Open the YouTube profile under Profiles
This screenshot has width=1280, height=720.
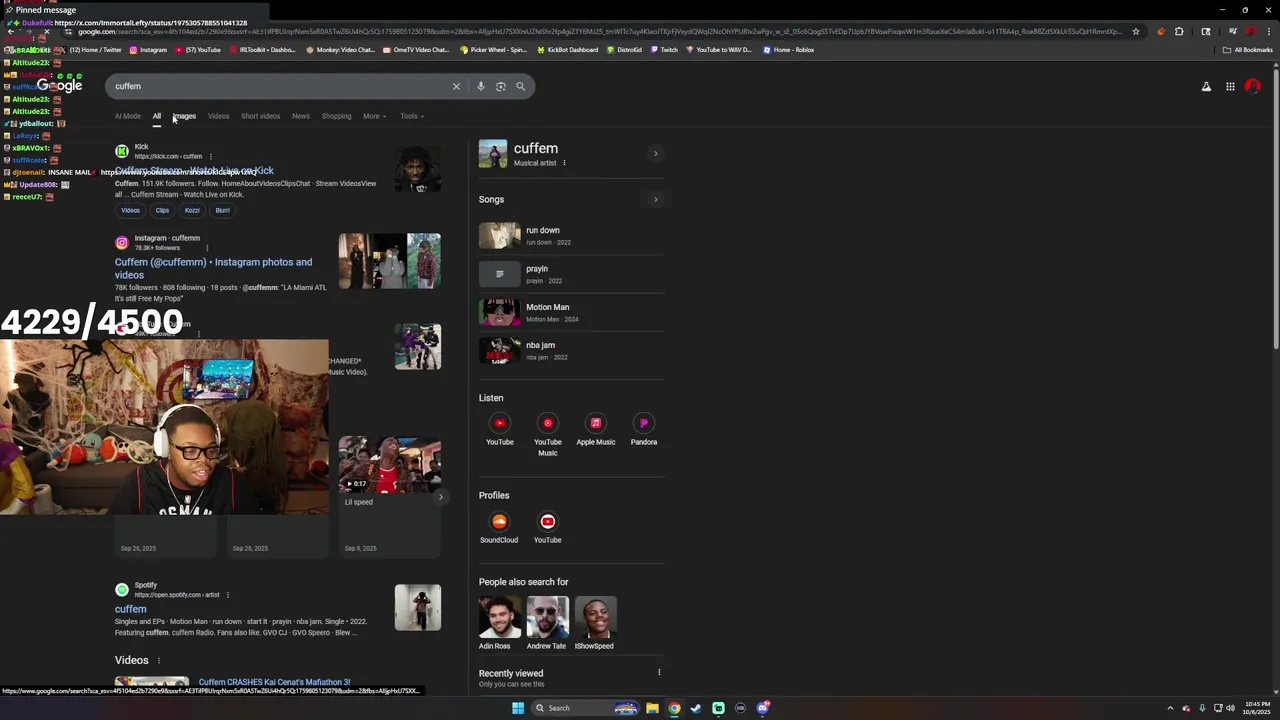(x=548, y=527)
